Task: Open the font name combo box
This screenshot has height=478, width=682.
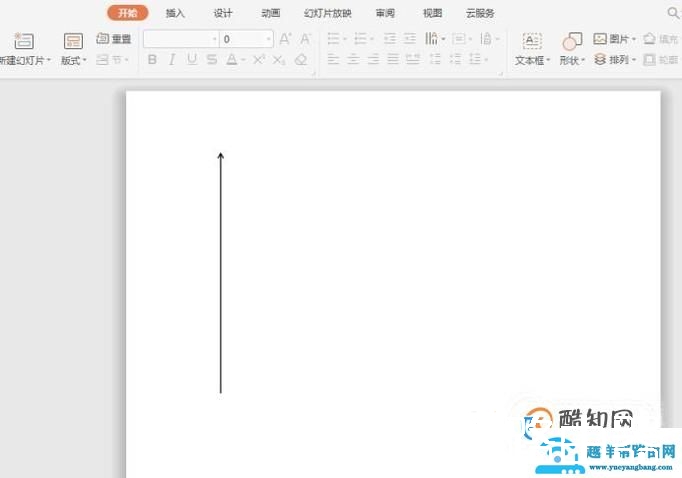Action: point(181,39)
